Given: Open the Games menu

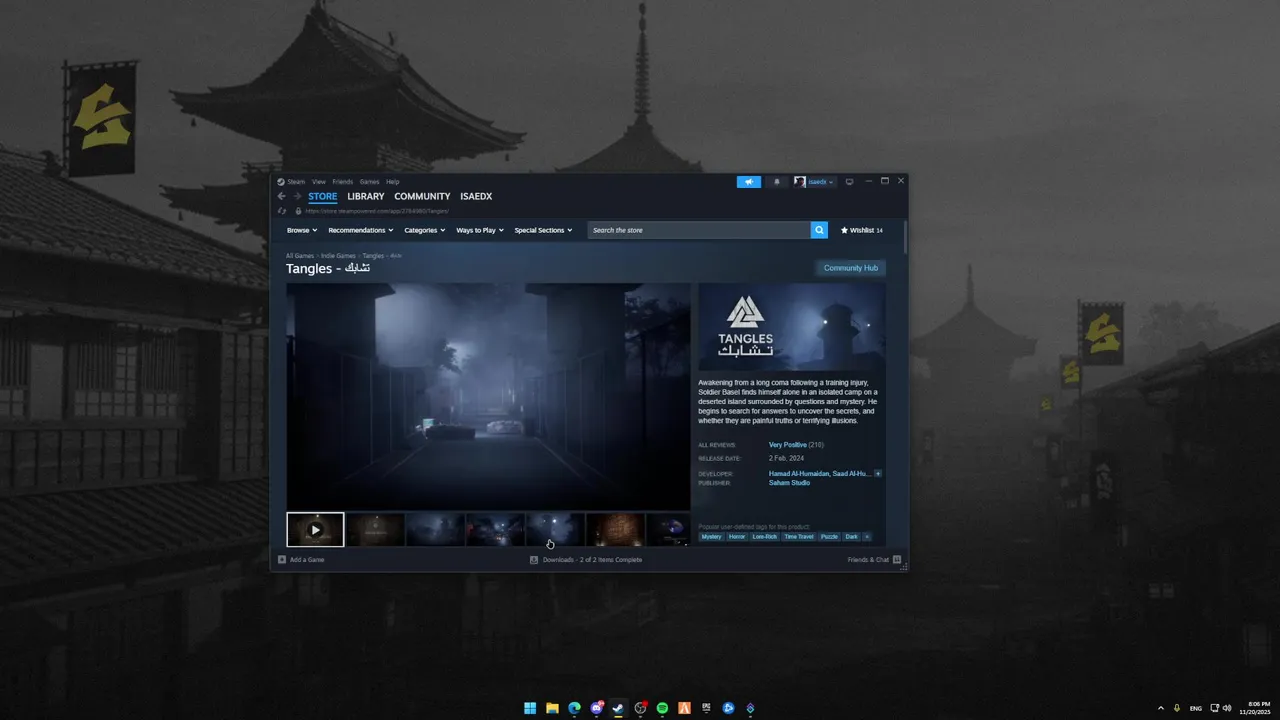Looking at the screenshot, I should [x=370, y=182].
